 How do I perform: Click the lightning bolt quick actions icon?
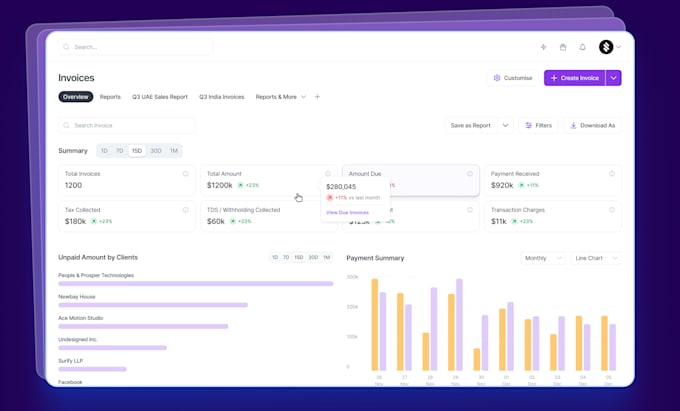pyautogui.click(x=543, y=47)
